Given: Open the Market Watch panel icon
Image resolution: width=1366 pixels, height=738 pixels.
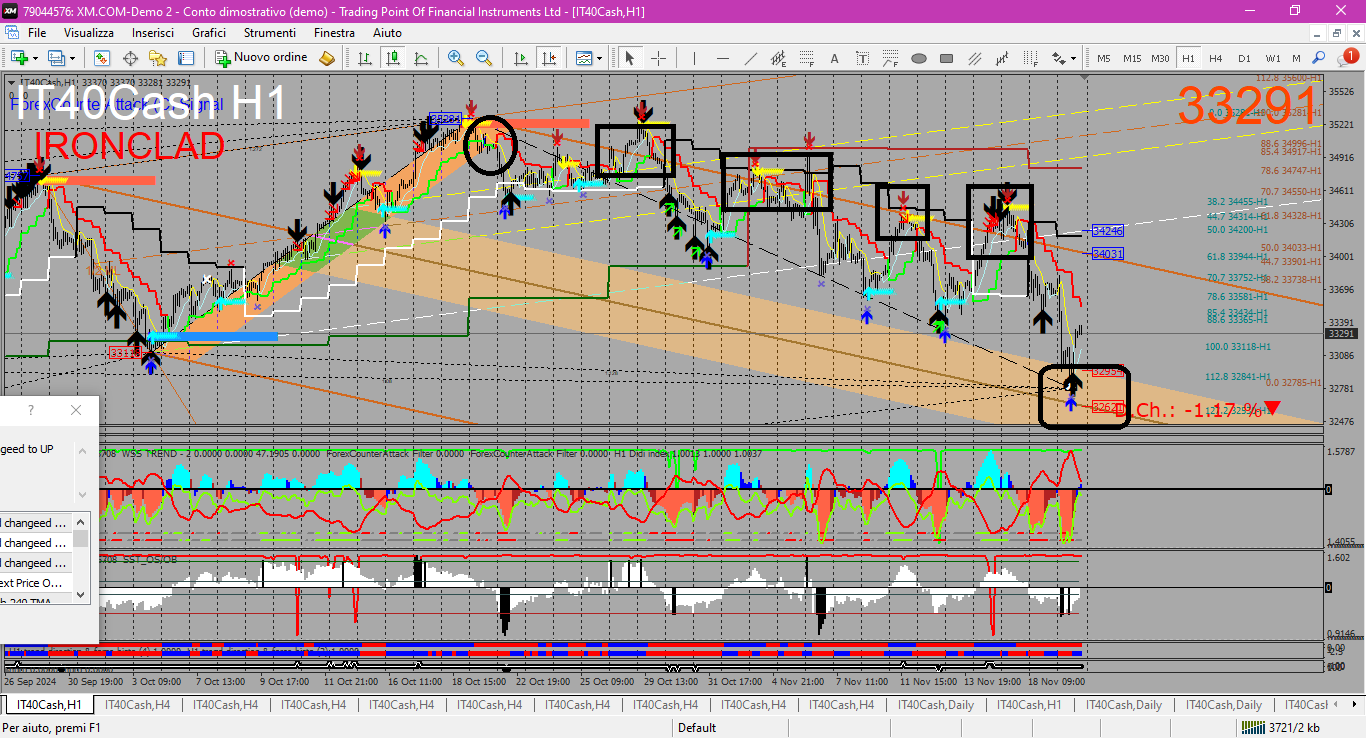Looking at the screenshot, I should click(x=102, y=58).
